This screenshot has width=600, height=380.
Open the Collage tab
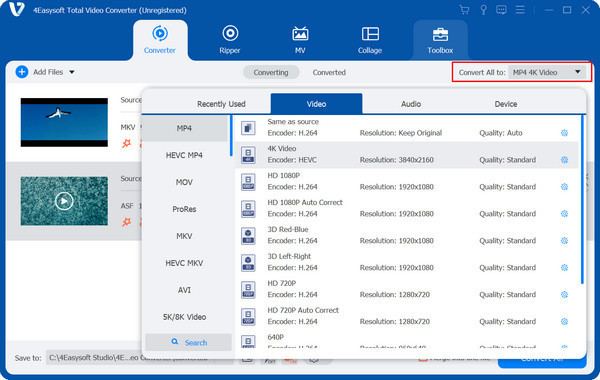pyautogui.click(x=370, y=40)
